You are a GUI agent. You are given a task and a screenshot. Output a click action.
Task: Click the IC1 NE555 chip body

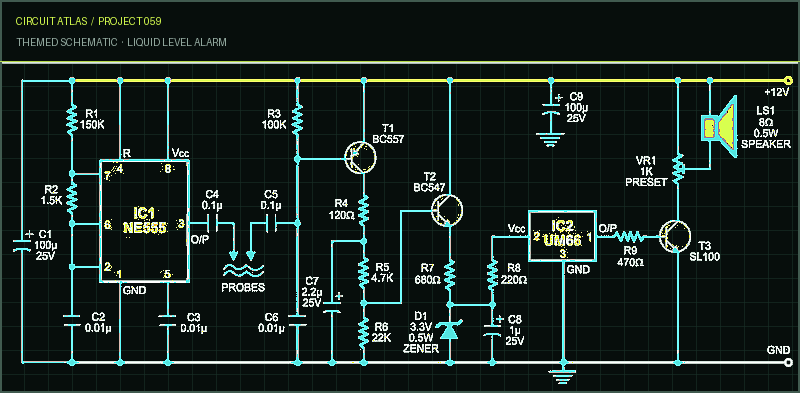(144, 221)
